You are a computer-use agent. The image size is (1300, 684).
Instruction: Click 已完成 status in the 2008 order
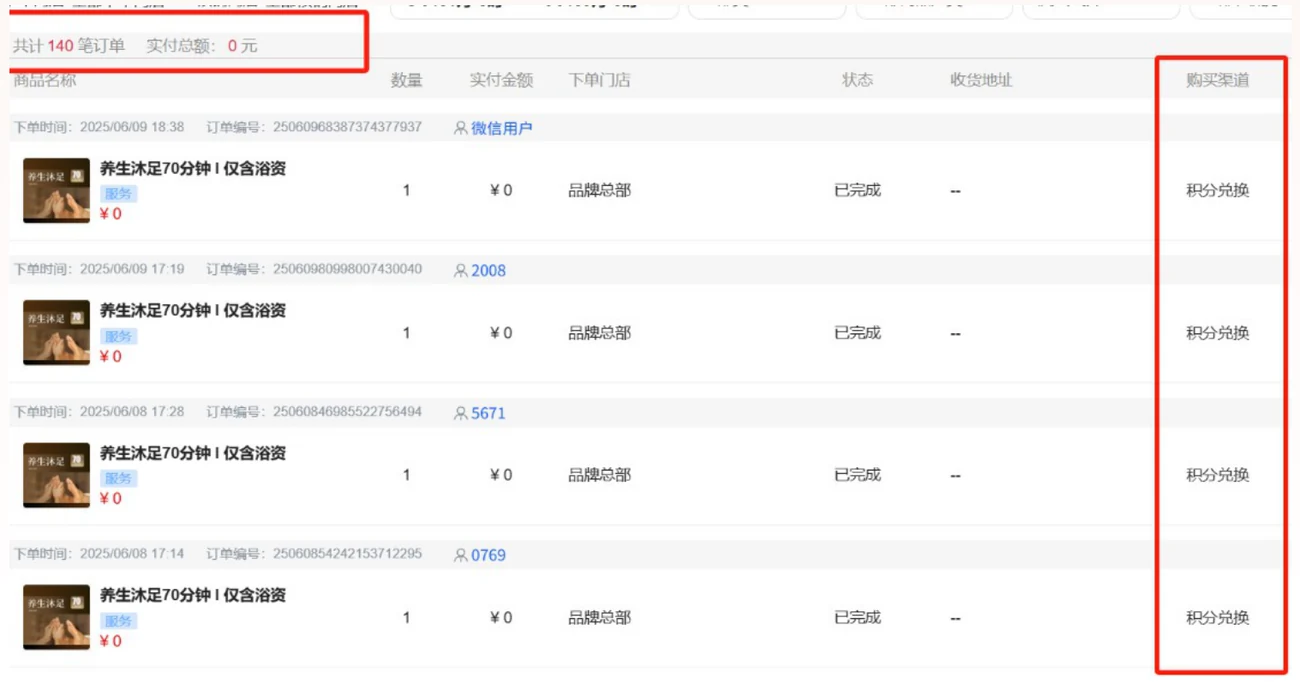(857, 333)
